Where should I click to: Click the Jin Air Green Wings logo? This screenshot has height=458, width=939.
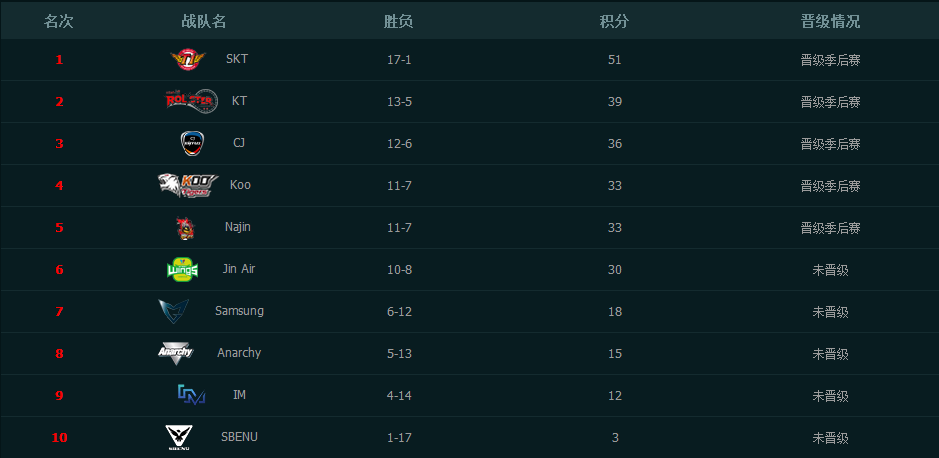pos(183,270)
